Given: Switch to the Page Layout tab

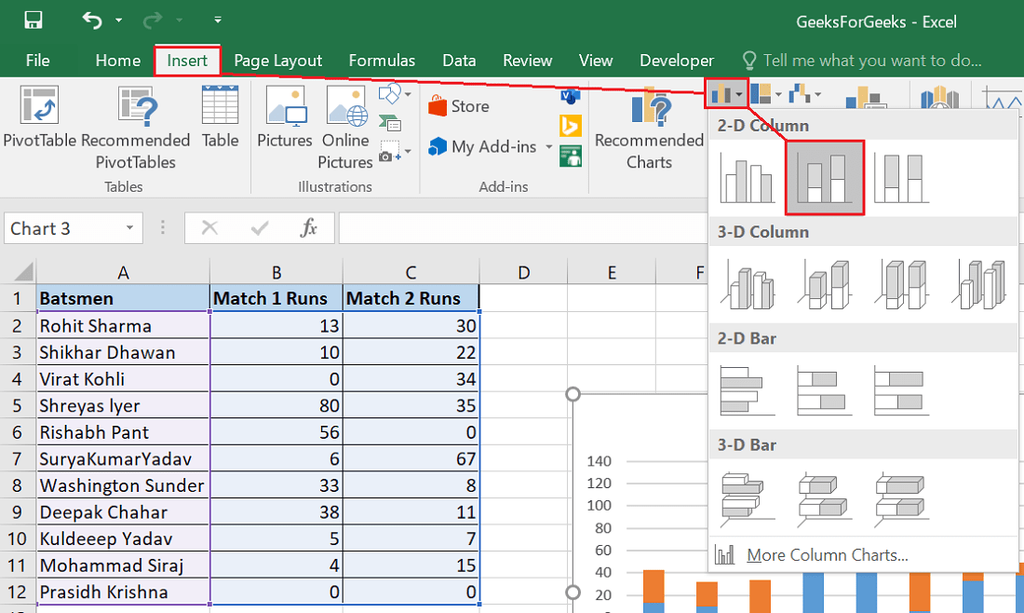Looking at the screenshot, I should (278, 61).
